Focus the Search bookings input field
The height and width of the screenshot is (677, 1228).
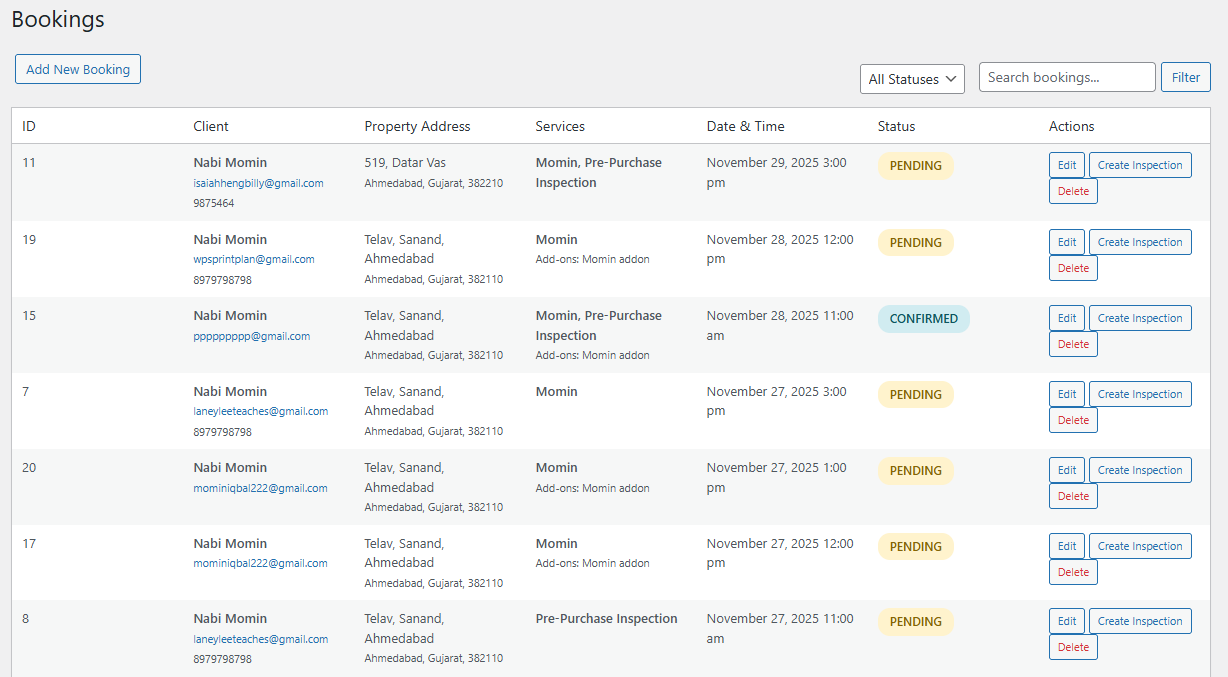(x=1067, y=77)
